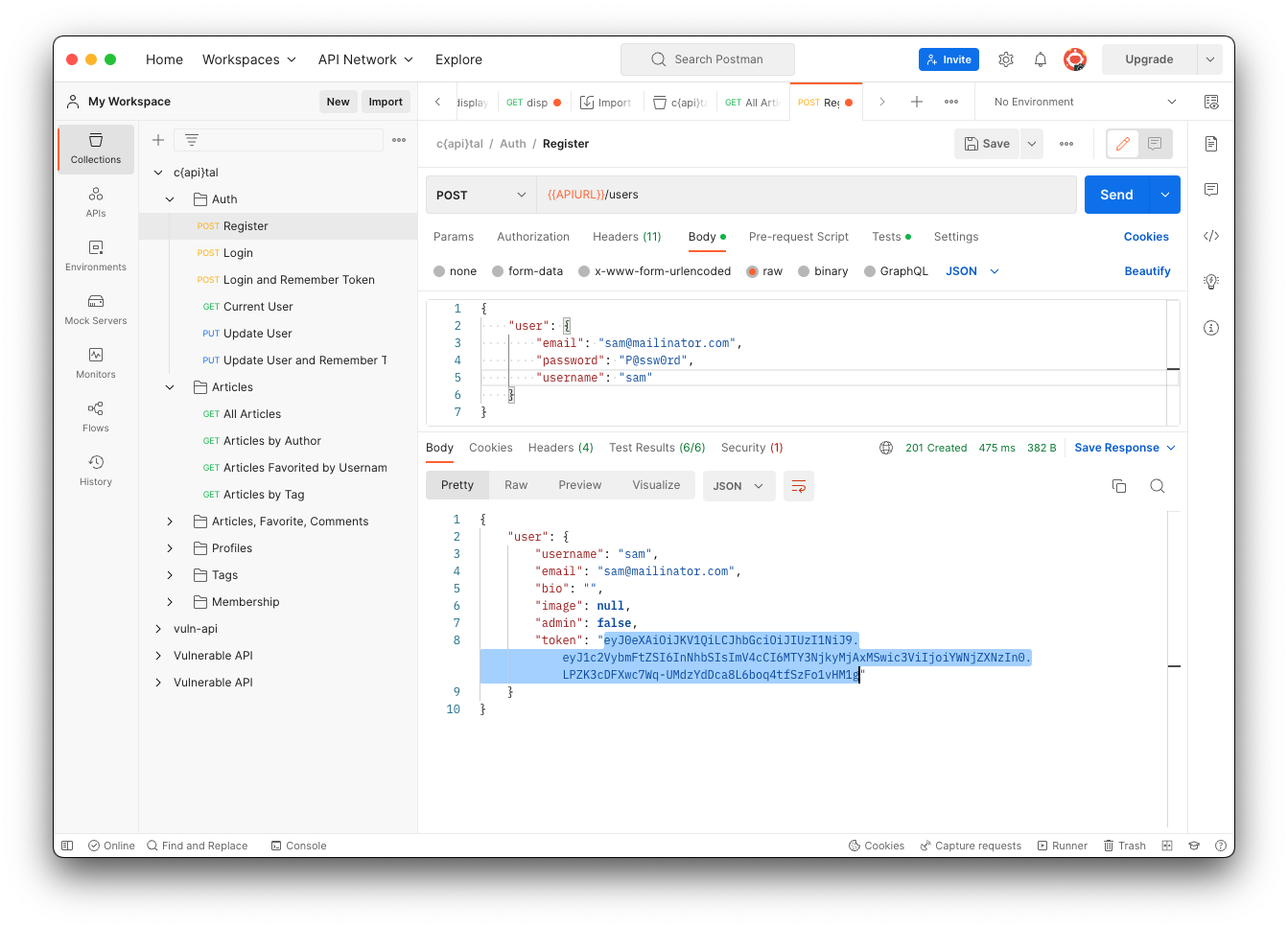Screen dimensions: 1288x928
Task: Open the collections filter icon
Action: 192,140
